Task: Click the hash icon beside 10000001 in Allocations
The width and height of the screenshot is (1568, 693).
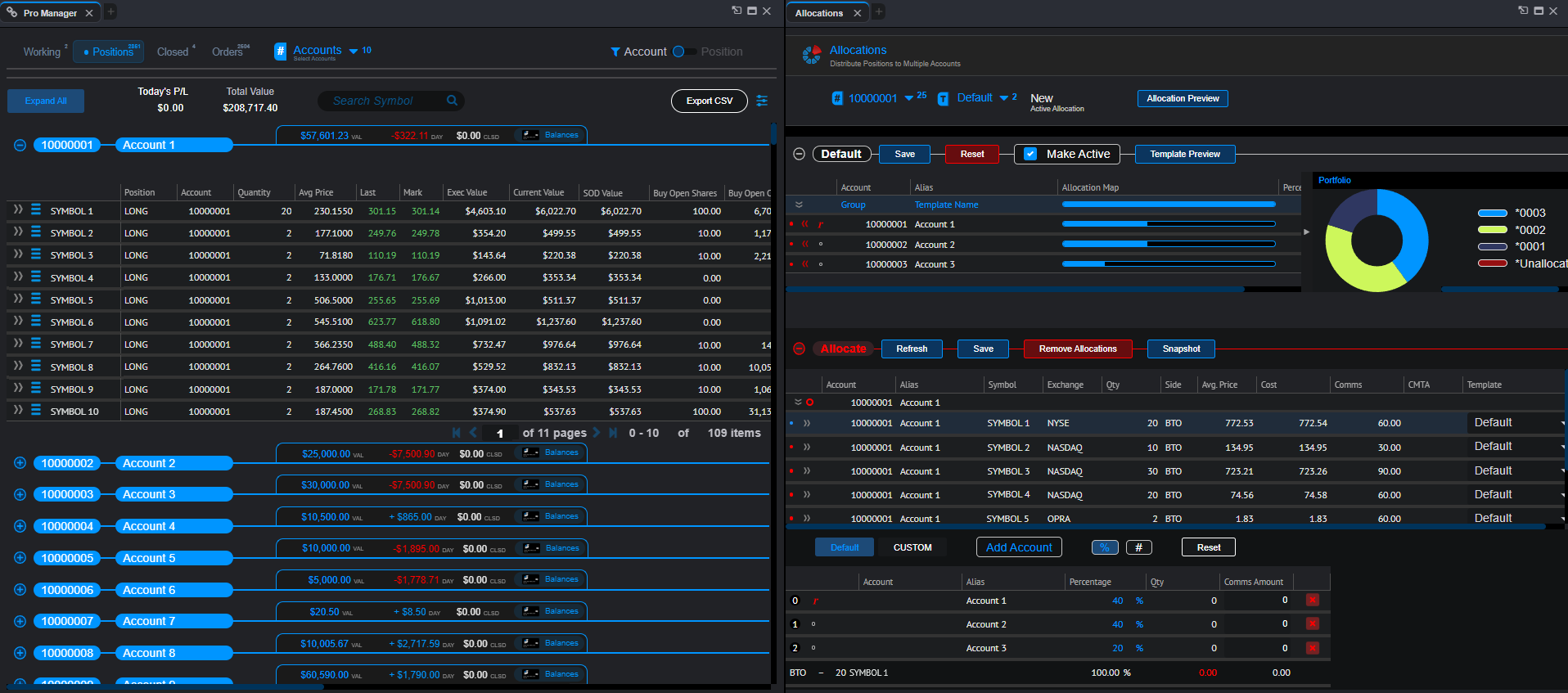Action: tap(837, 98)
